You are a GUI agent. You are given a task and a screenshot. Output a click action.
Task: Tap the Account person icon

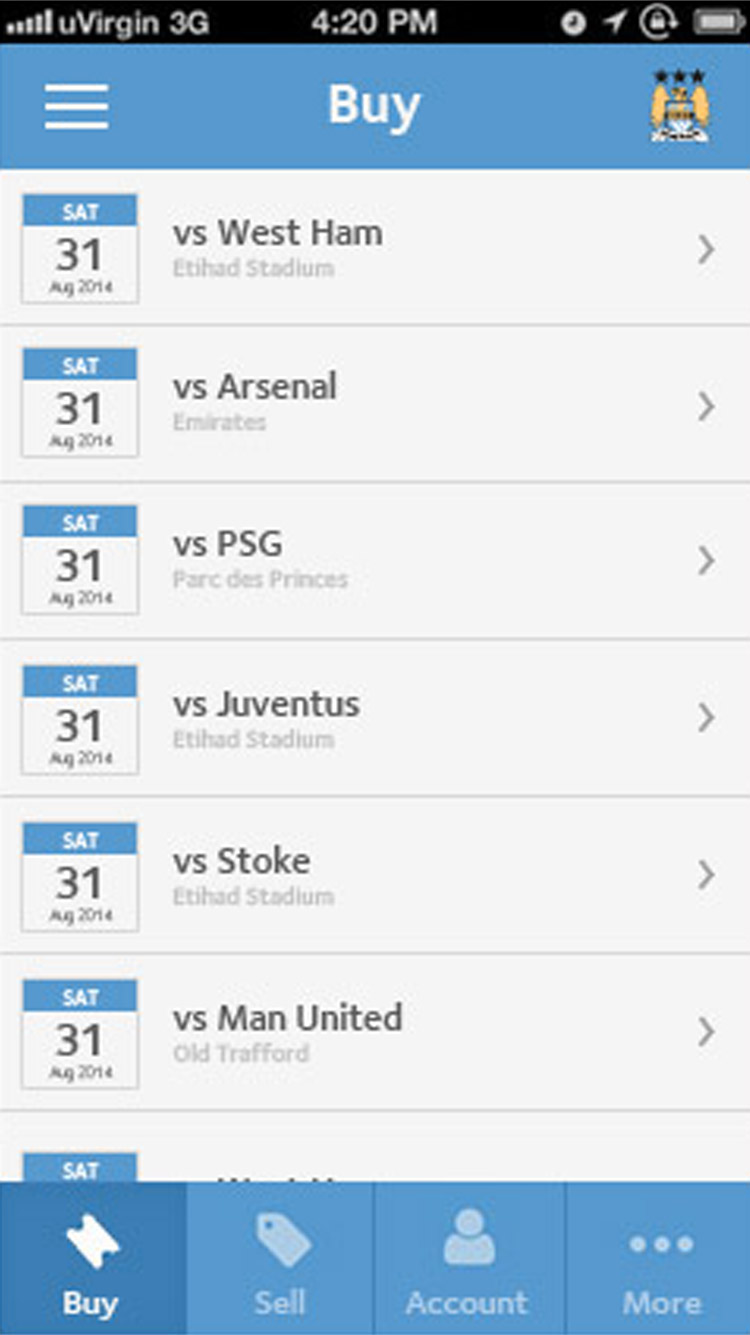click(x=468, y=1238)
